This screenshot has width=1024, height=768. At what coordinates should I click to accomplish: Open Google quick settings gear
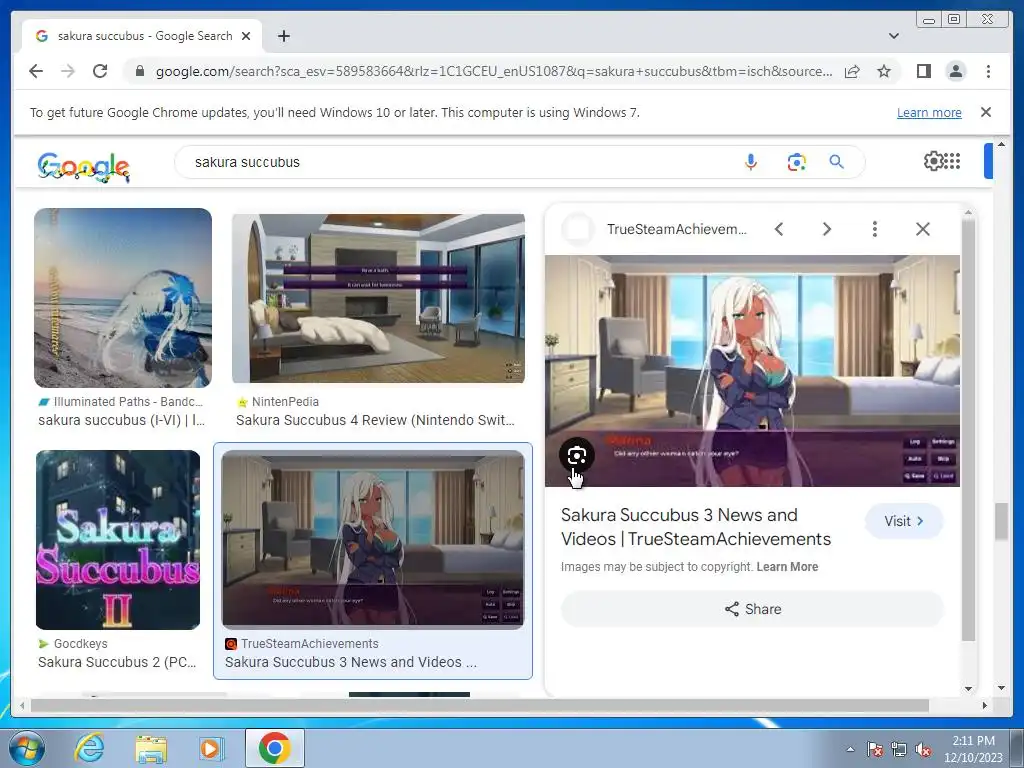pos(933,161)
